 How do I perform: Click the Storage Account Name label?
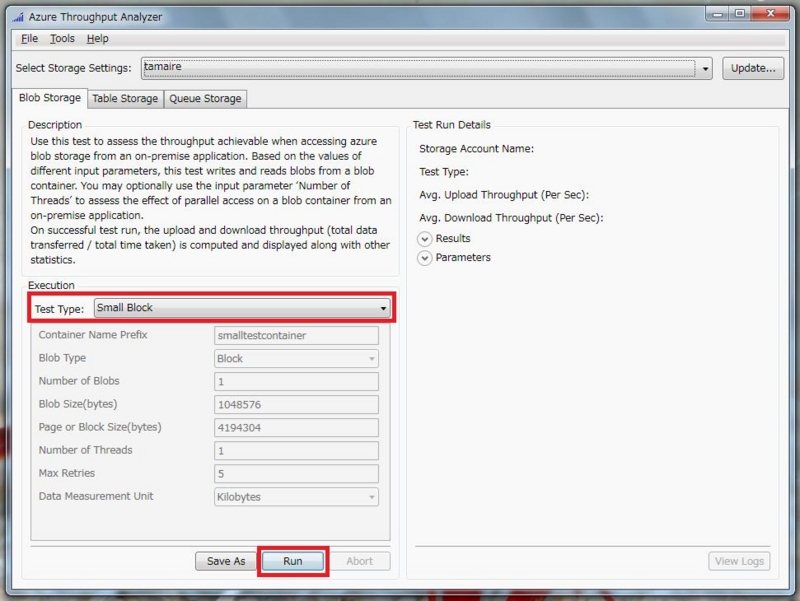[x=477, y=149]
